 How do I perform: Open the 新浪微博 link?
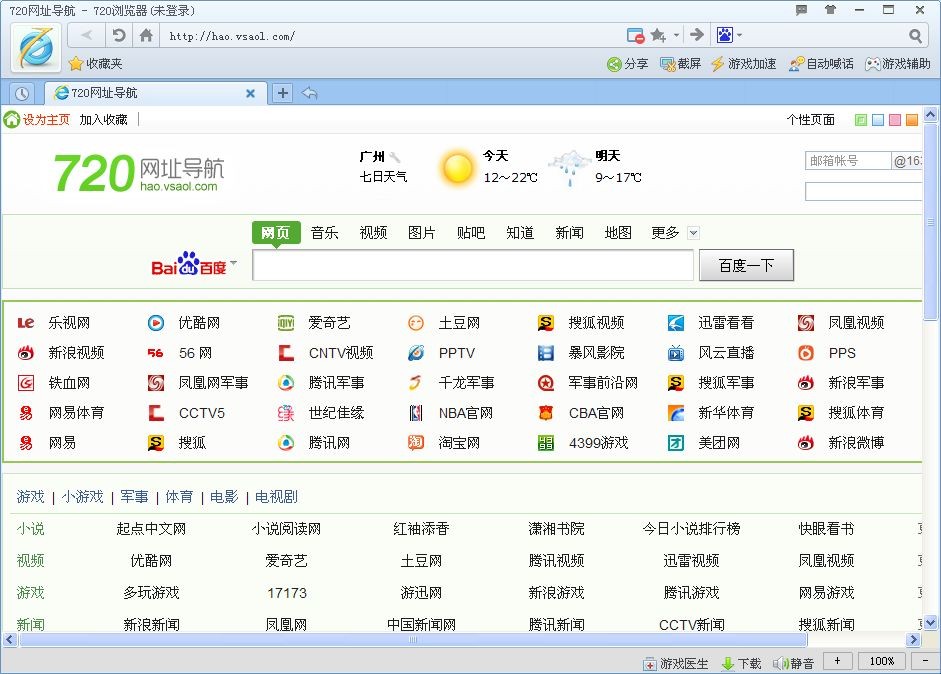click(856, 443)
